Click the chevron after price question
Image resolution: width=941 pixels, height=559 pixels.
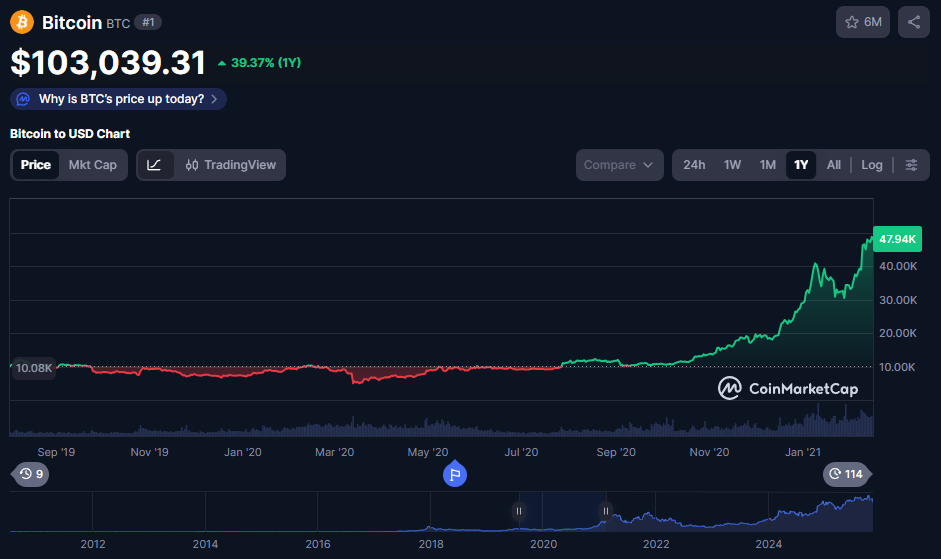(x=214, y=99)
